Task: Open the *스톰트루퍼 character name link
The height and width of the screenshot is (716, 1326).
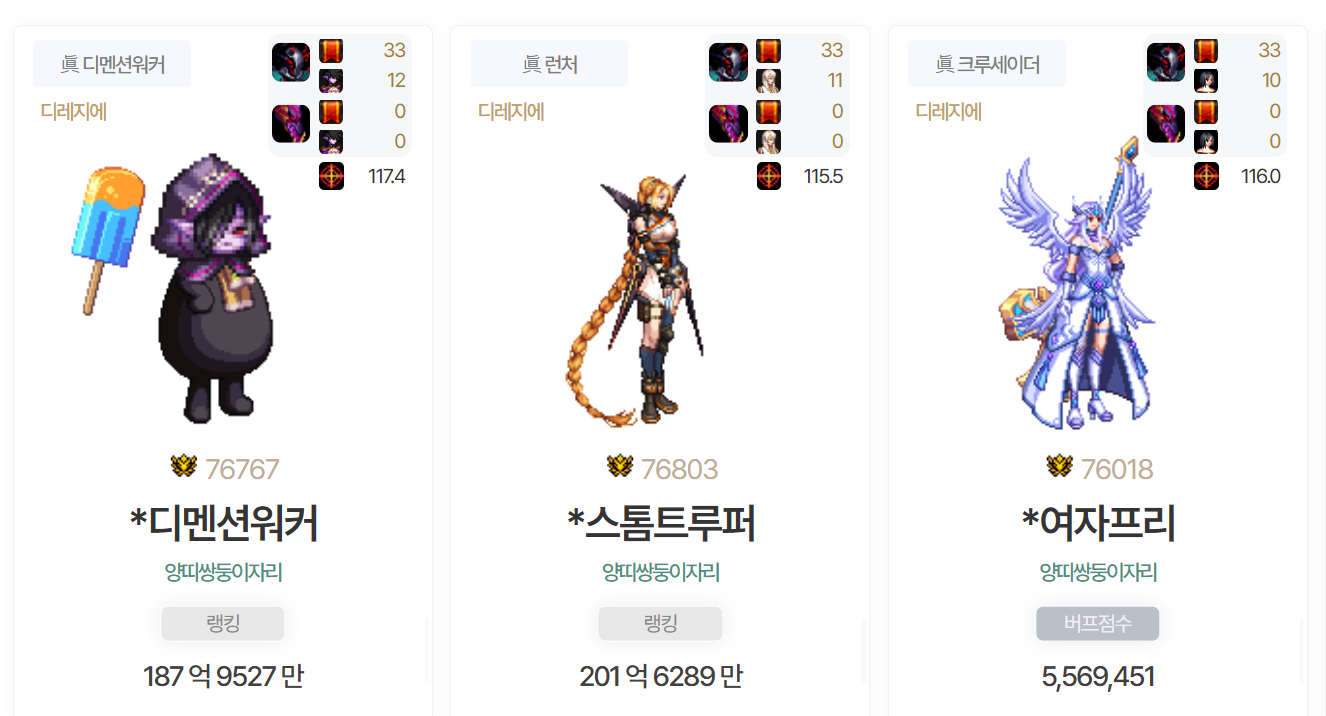Action: 661,524
